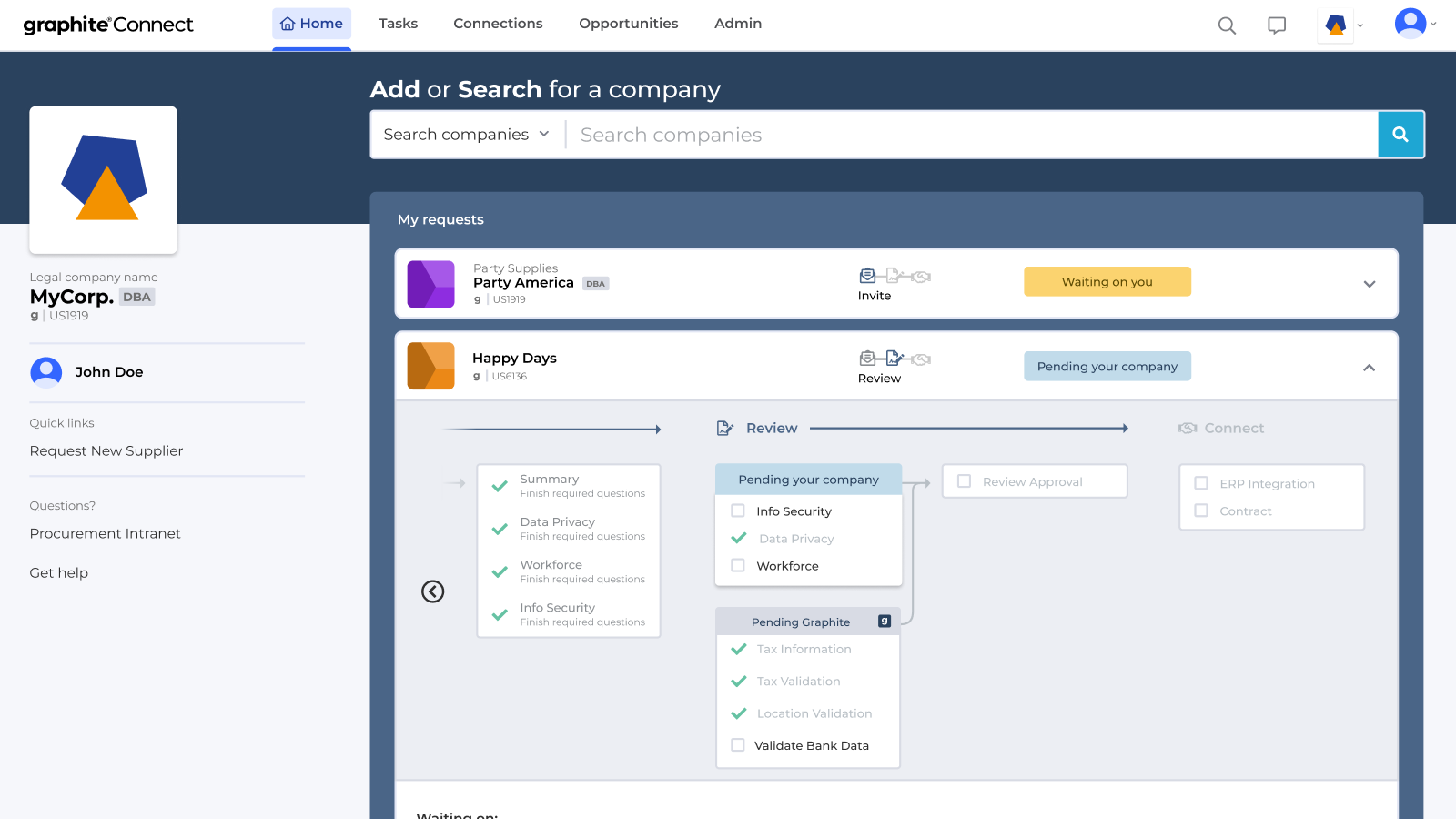
Task: Click the Request New Supplier link
Action: (x=106, y=451)
